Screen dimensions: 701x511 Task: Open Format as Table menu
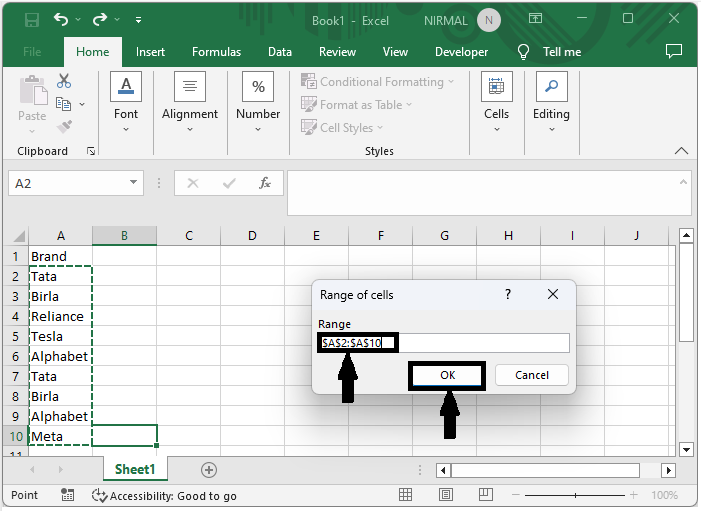[356, 105]
